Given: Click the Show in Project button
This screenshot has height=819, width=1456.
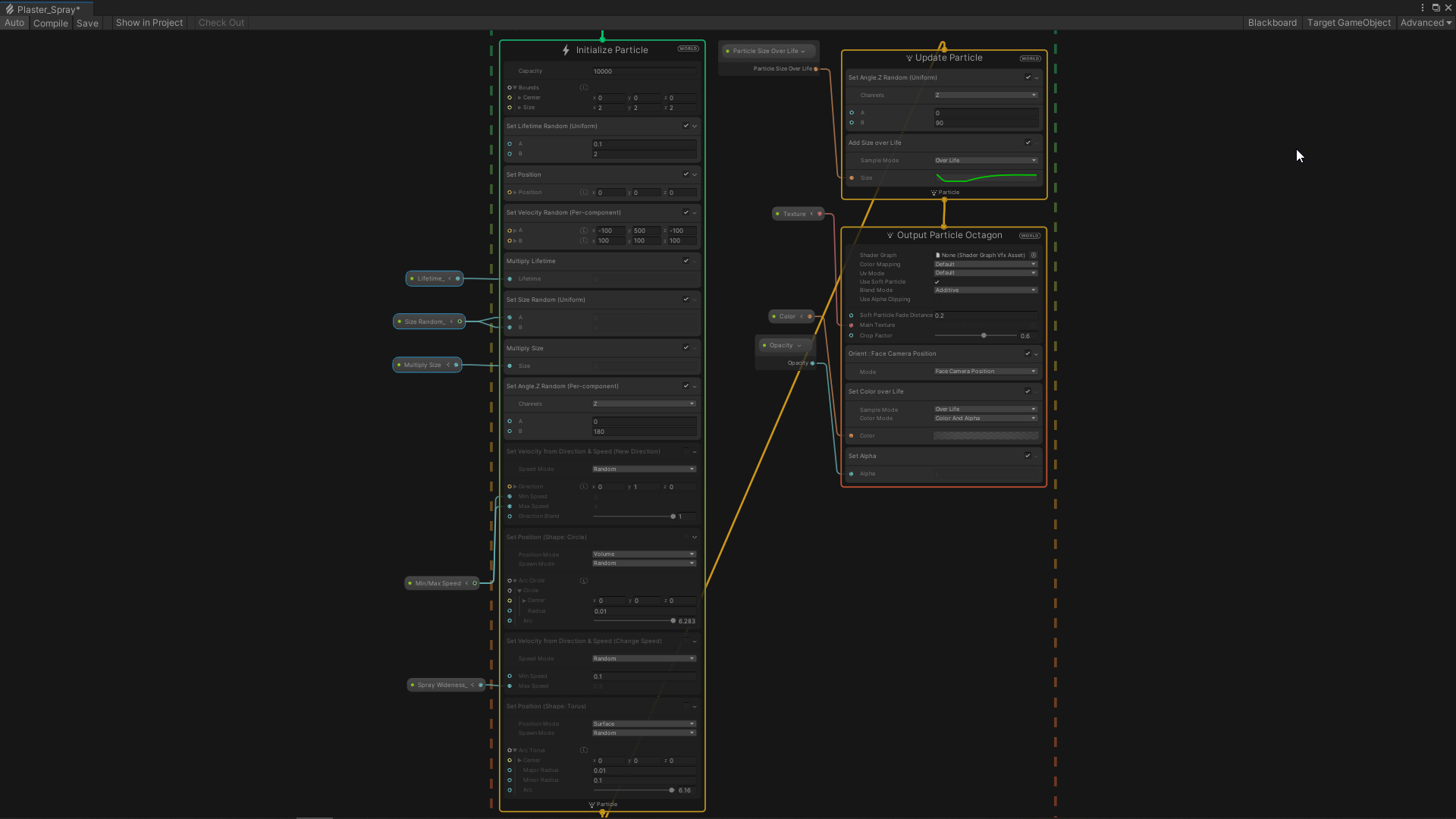Looking at the screenshot, I should coord(149,23).
